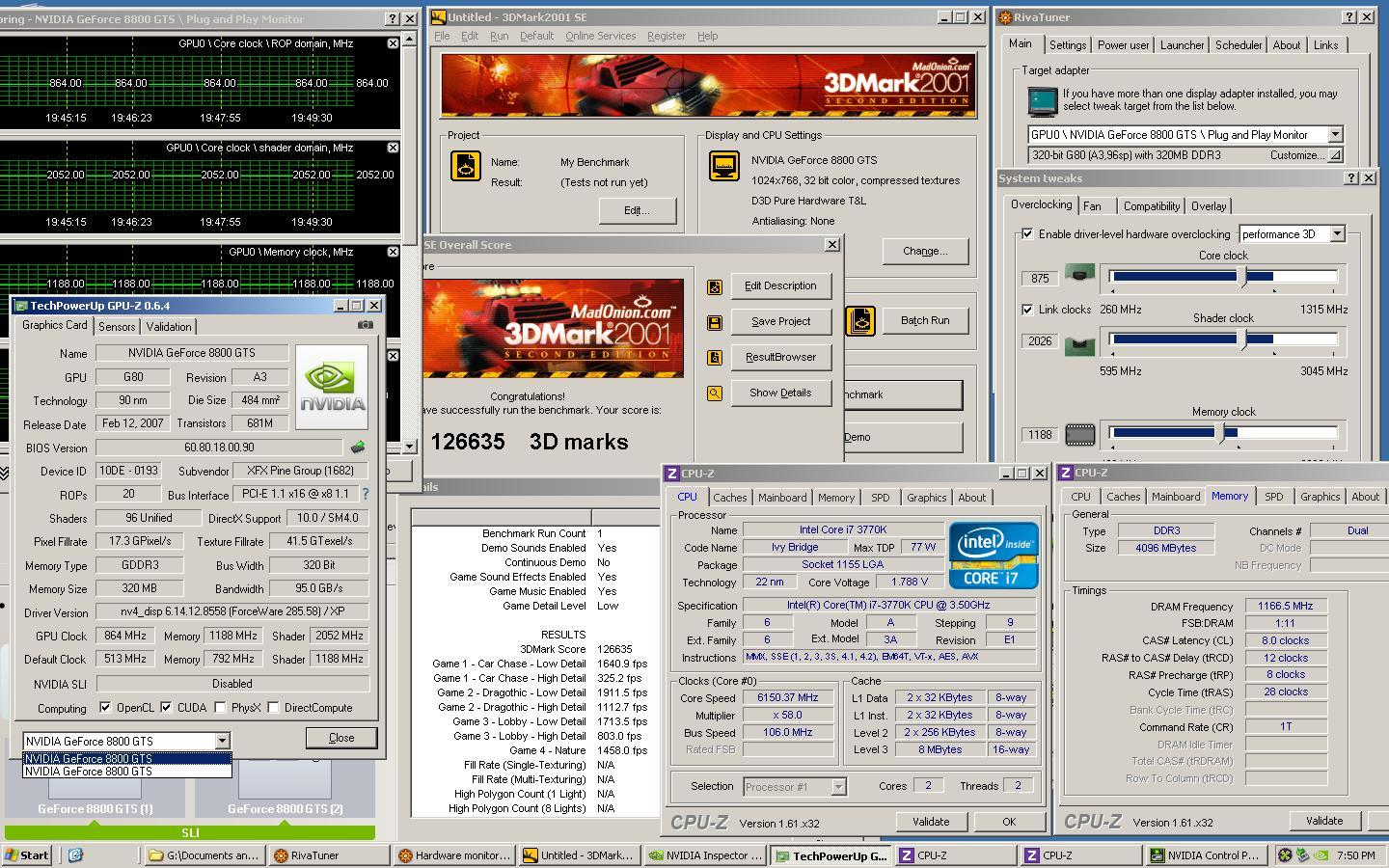Expand RivaTuner Customize arrow button
1389x868 pixels.
click(1335, 155)
